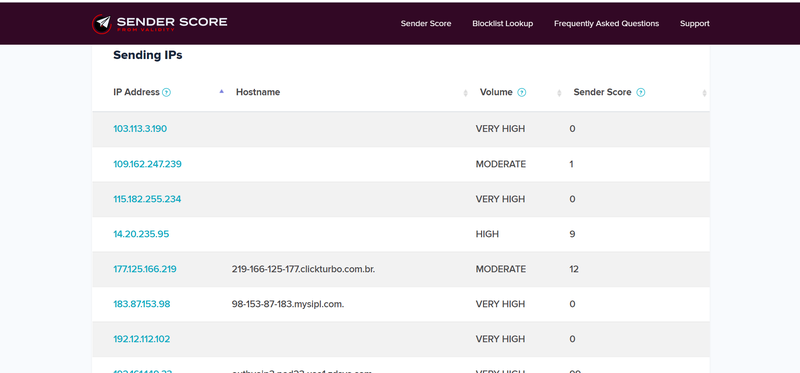Click score 12 for 177.125.166.219
This screenshot has width=800, height=373.
574,269
